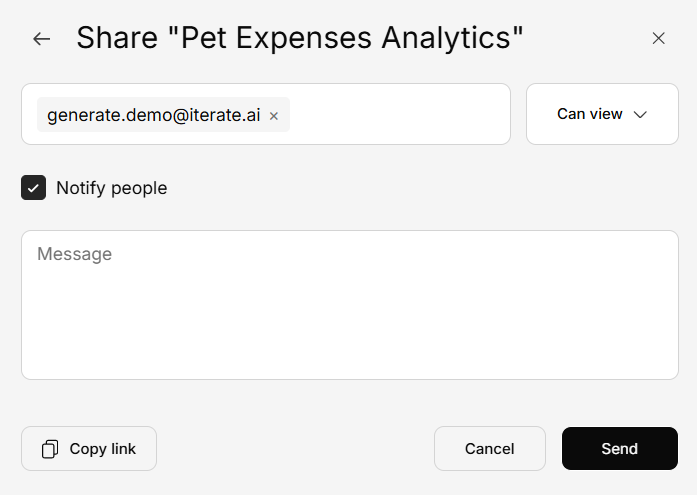
Task: Open the Can view permission dropdown
Action: [602, 114]
